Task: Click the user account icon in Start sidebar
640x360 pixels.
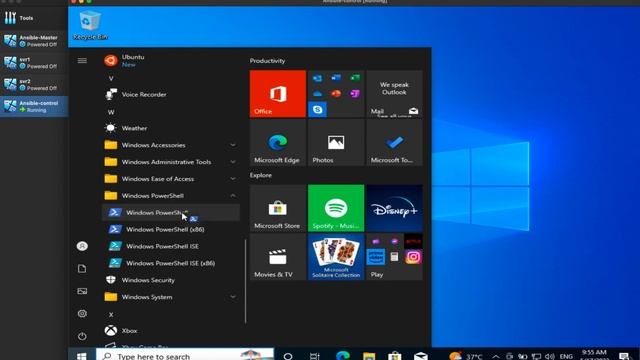Action: pos(82,246)
